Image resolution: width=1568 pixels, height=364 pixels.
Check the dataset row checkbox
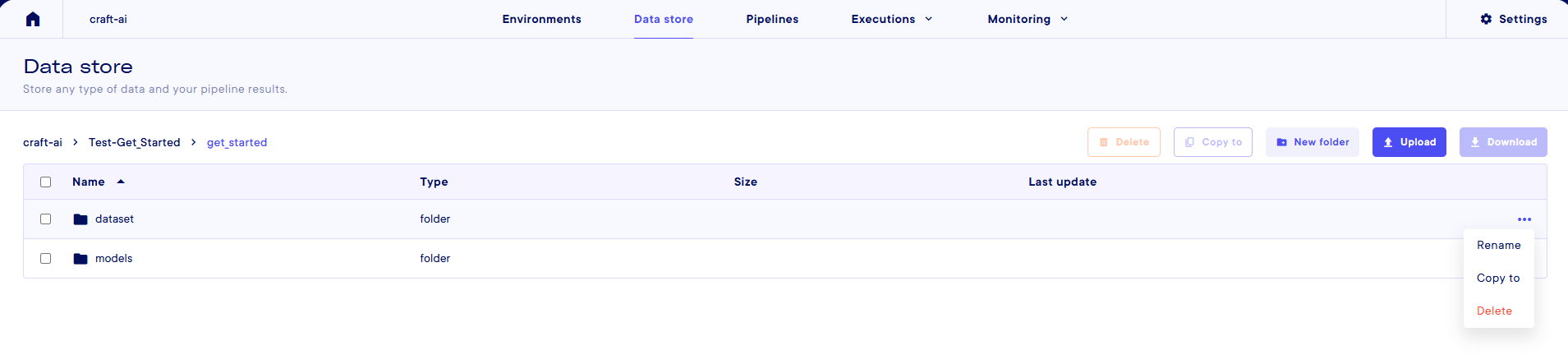(x=46, y=219)
